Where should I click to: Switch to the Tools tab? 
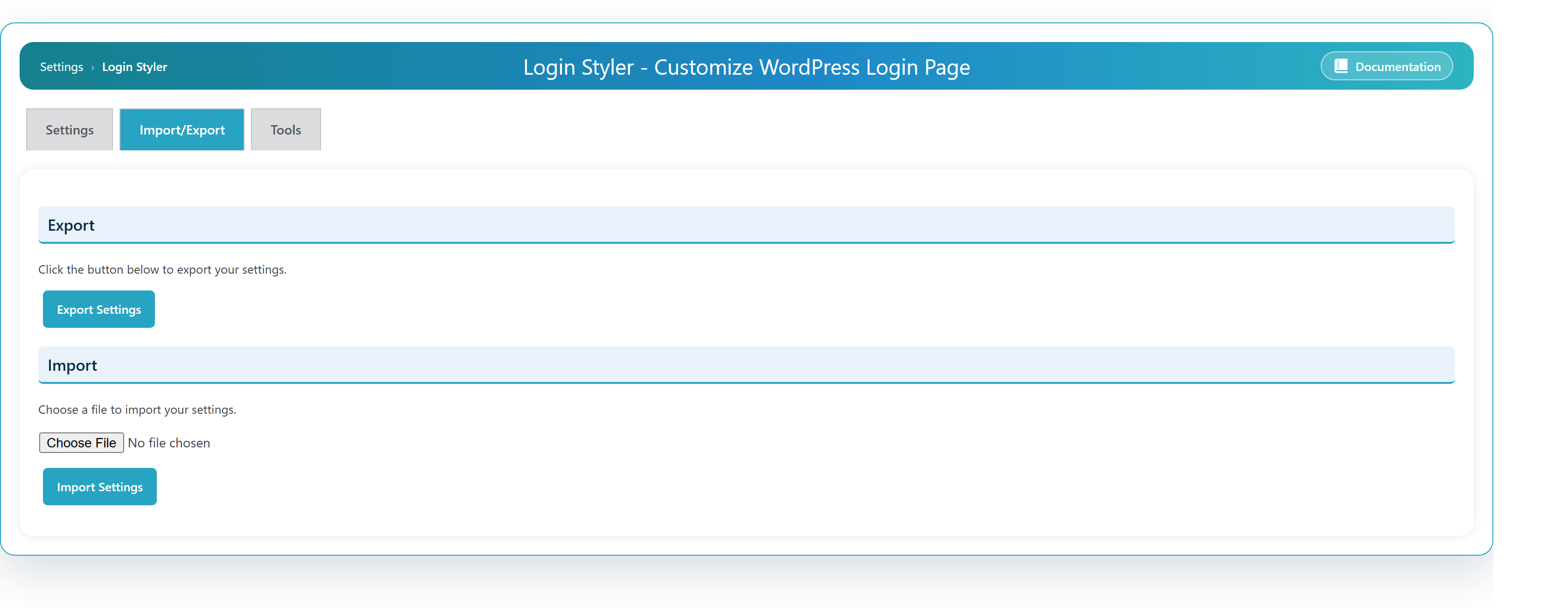(286, 129)
